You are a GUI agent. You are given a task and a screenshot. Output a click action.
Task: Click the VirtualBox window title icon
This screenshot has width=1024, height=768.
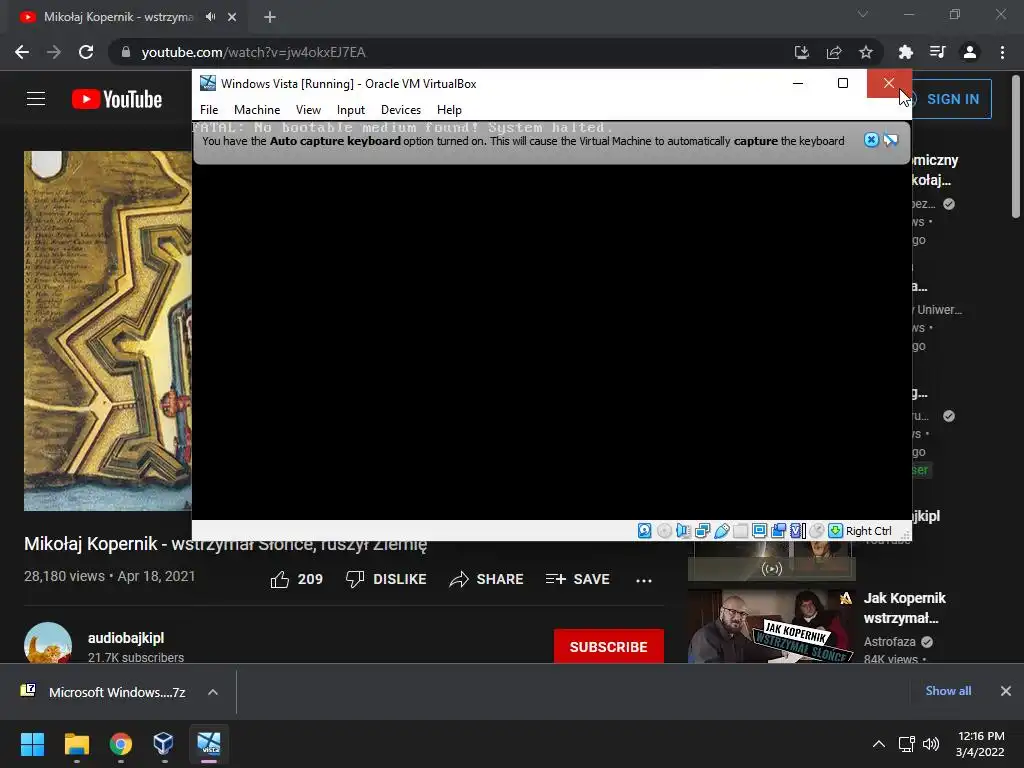click(x=208, y=84)
